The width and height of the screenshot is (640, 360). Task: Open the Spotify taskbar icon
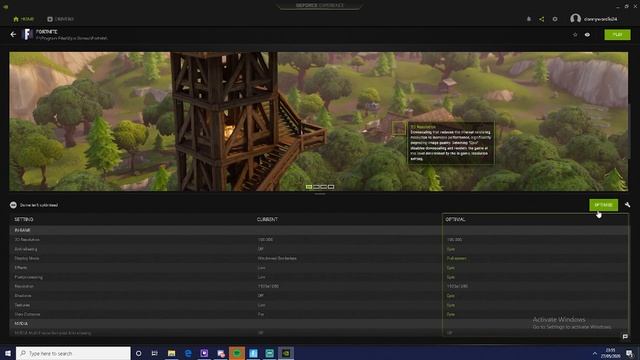coord(237,353)
